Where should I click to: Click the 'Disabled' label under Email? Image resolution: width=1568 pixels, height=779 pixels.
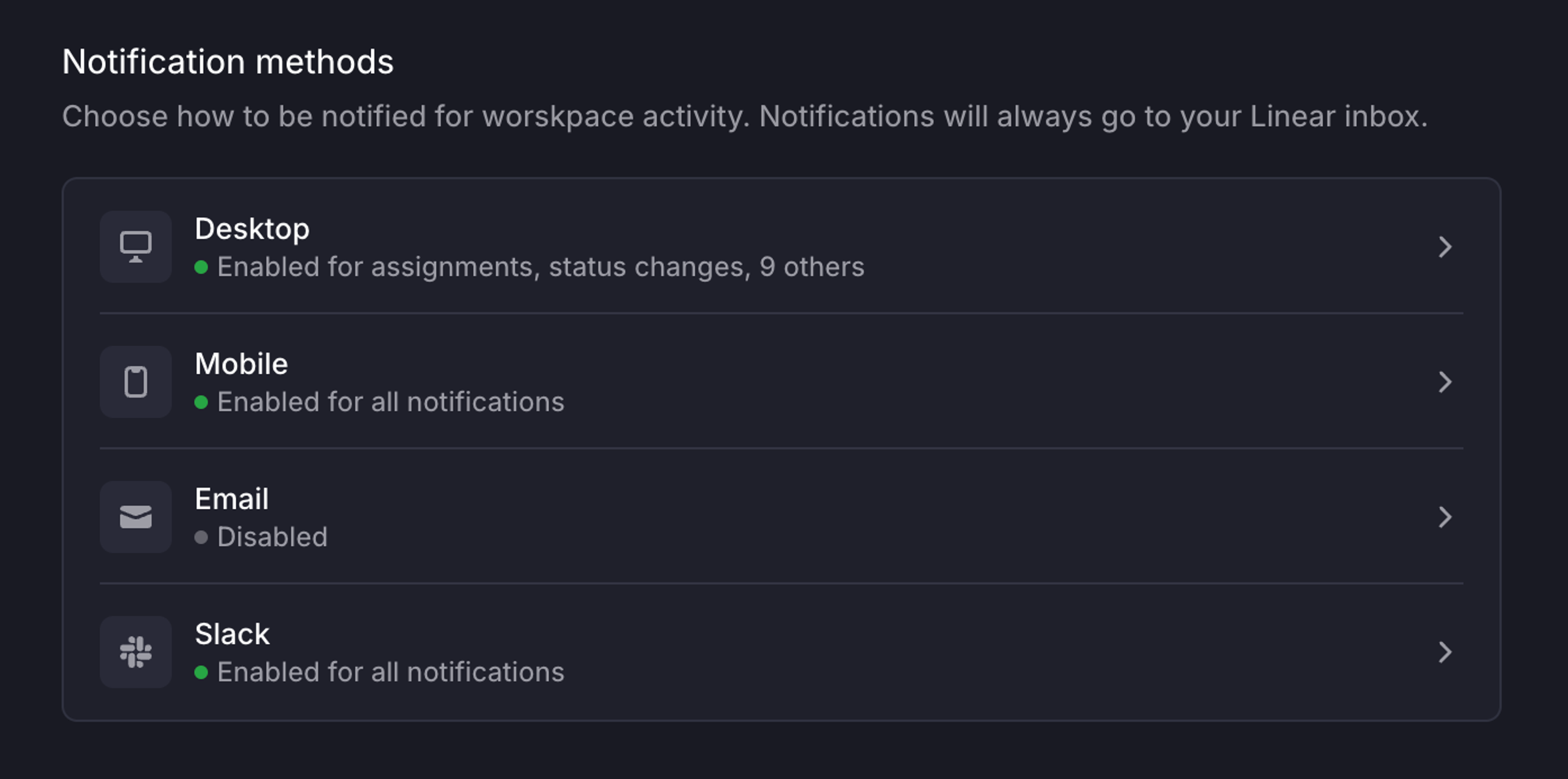point(273,537)
